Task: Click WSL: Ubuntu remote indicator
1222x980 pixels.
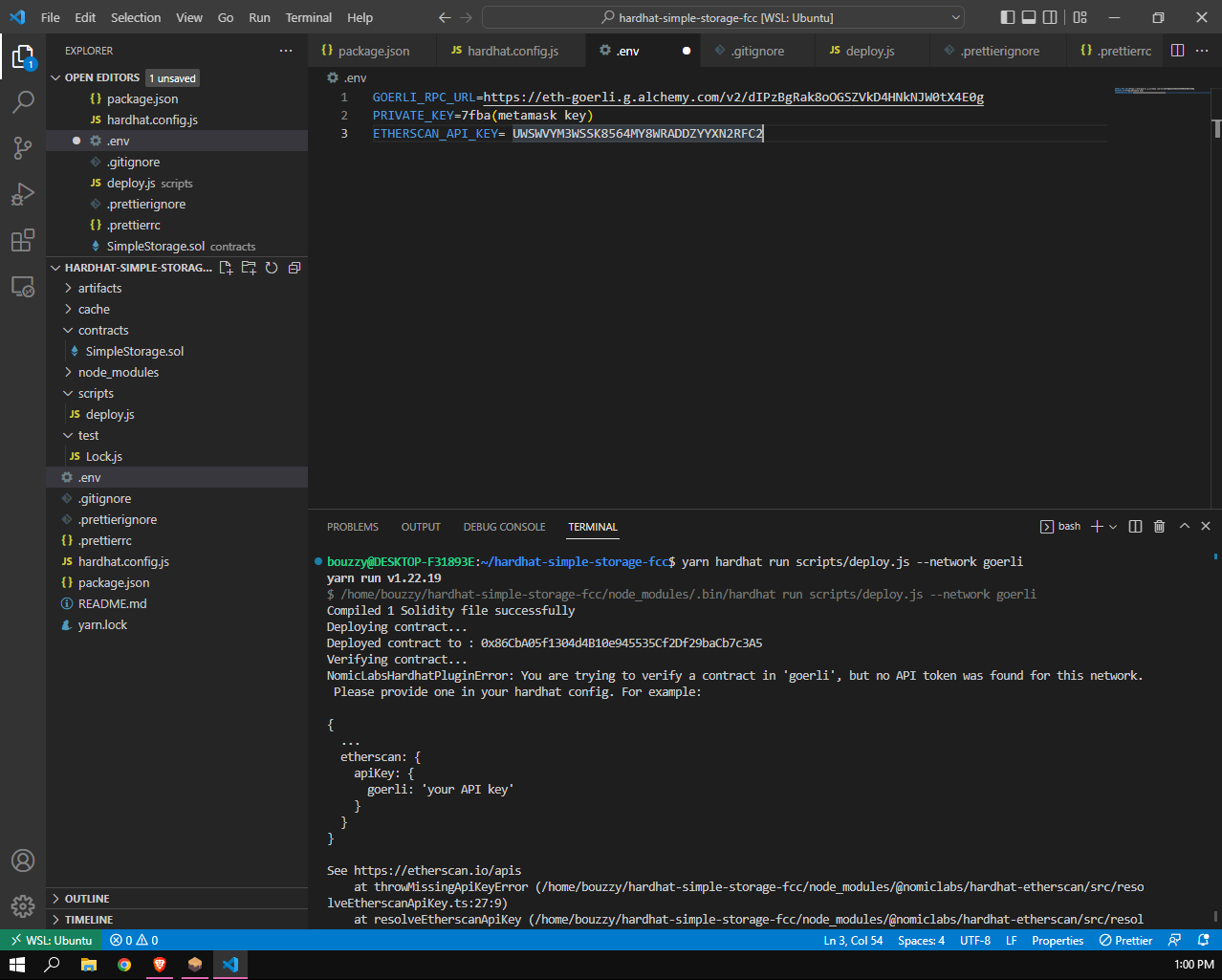Action: 51,941
